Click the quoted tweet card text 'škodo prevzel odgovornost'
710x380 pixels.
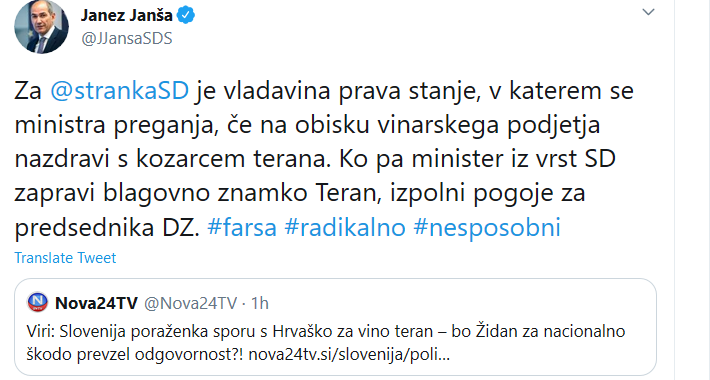pyautogui.click(x=135, y=354)
